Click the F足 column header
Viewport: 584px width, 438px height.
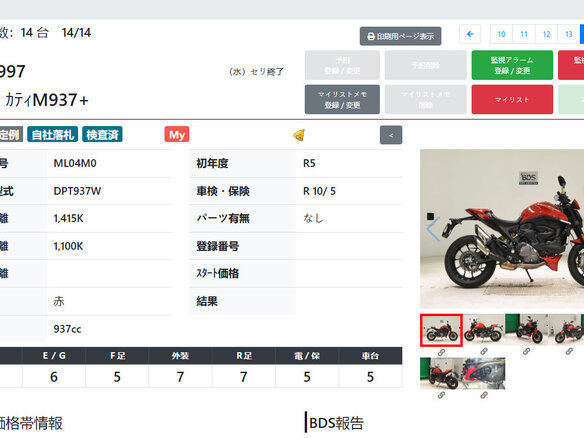point(117,356)
